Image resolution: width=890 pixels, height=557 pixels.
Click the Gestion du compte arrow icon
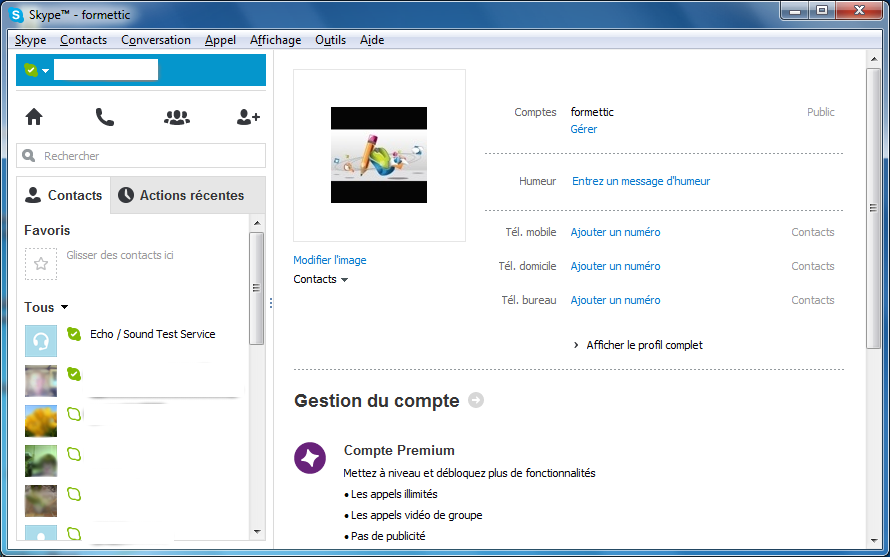[476, 400]
